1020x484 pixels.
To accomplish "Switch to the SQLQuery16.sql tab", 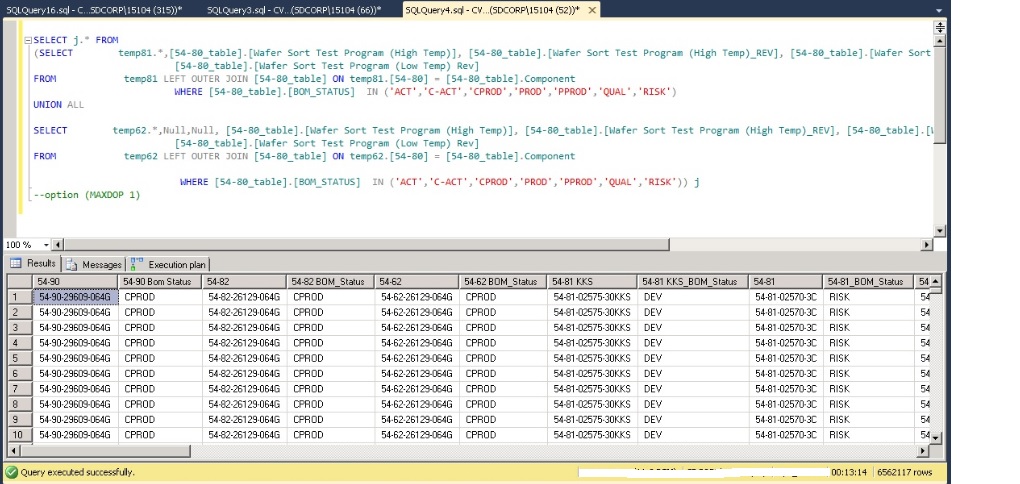I will click(x=93, y=10).
